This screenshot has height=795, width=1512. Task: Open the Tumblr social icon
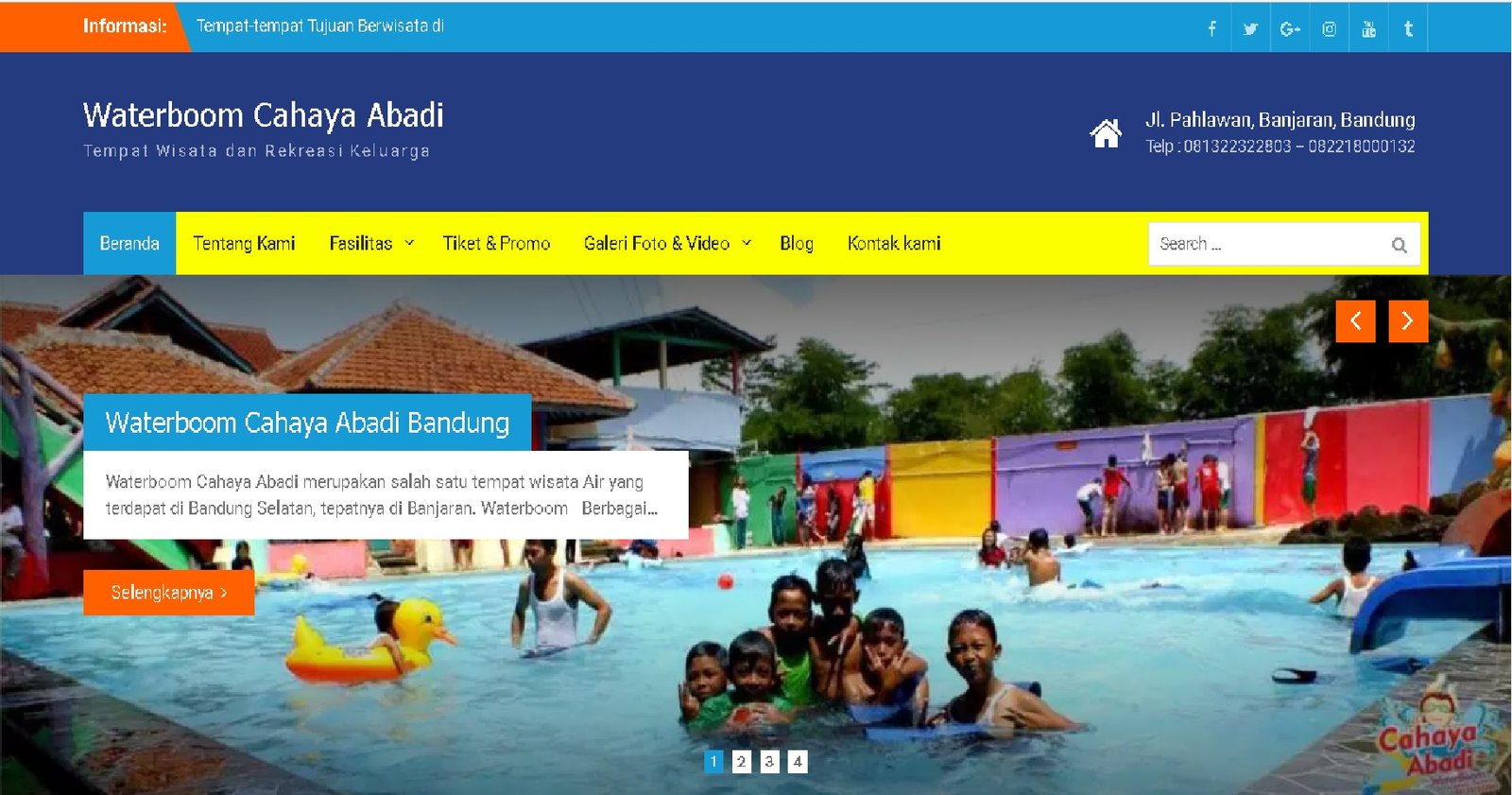click(x=1408, y=28)
